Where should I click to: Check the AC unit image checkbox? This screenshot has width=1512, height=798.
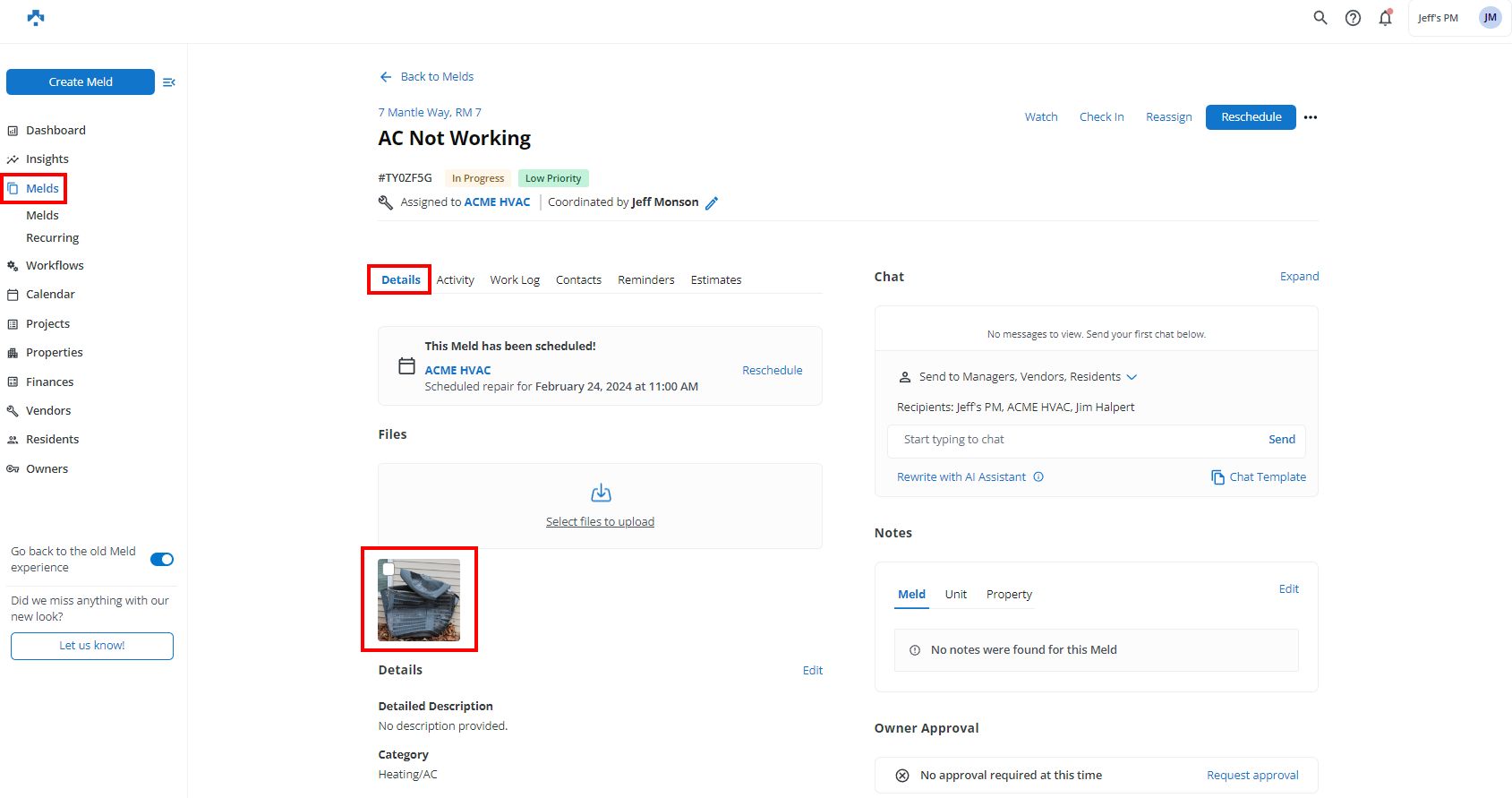click(x=389, y=569)
